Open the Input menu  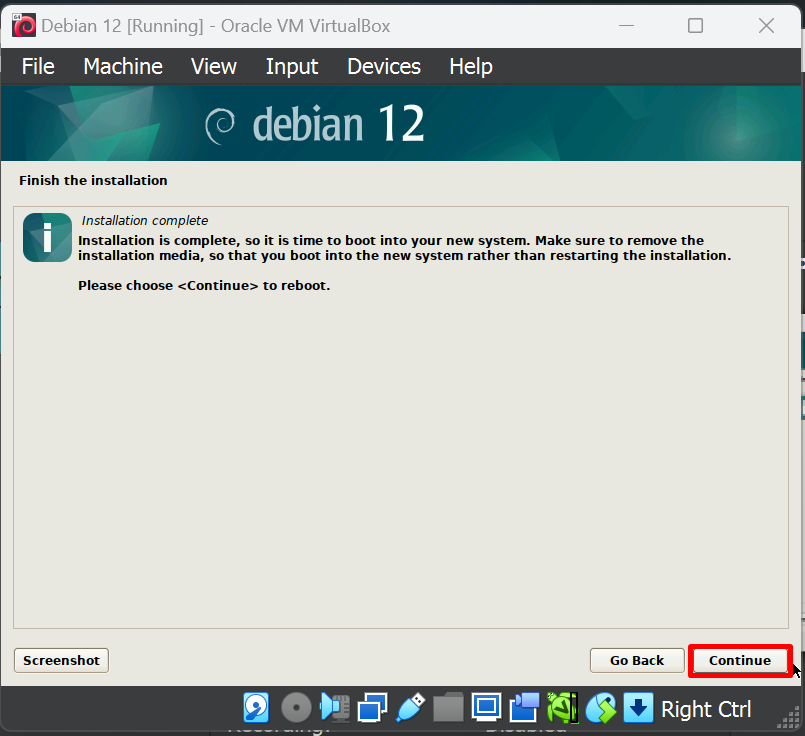(x=292, y=66)
